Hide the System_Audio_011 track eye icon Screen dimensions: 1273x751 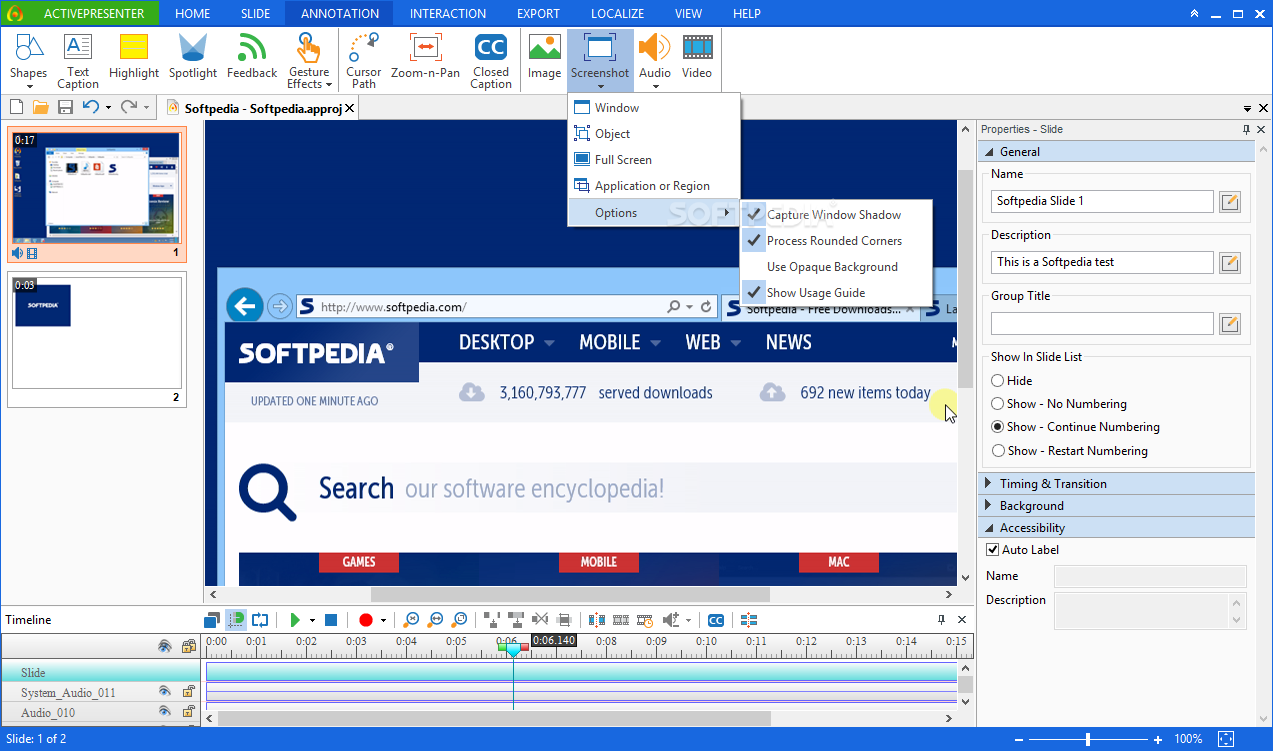point(165,691)
